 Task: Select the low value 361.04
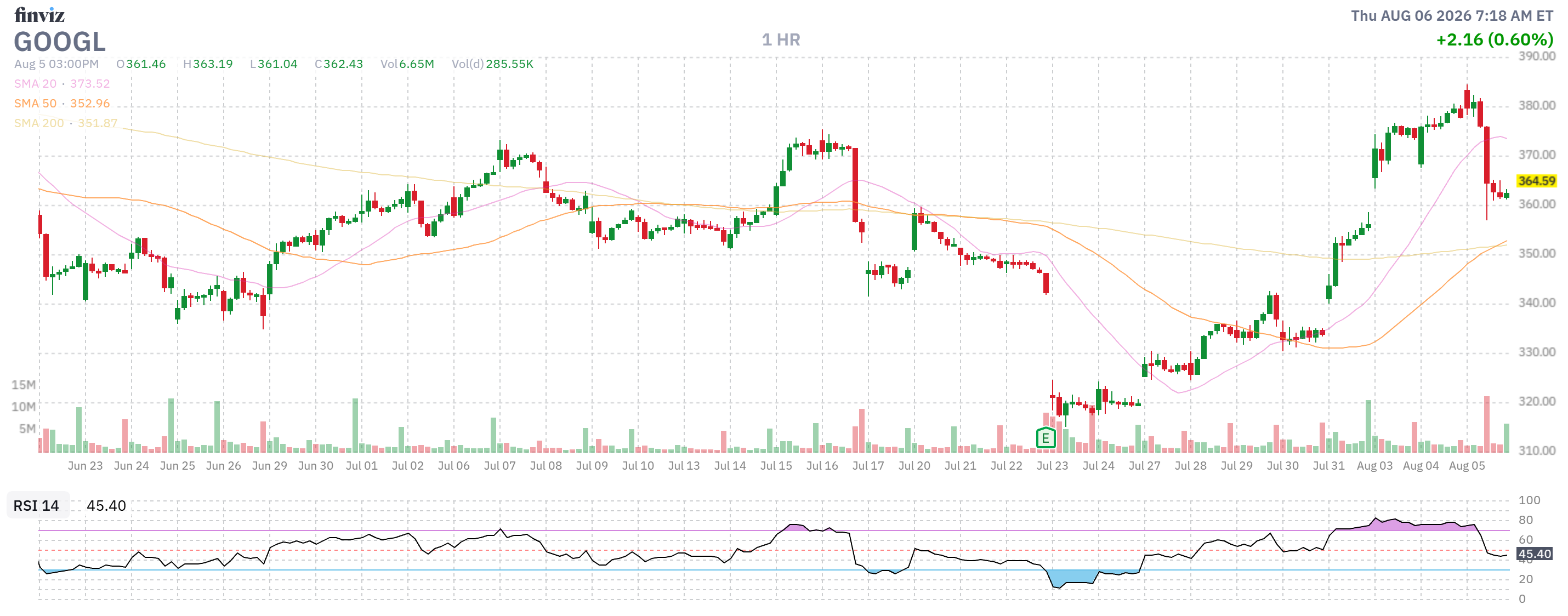277,64
